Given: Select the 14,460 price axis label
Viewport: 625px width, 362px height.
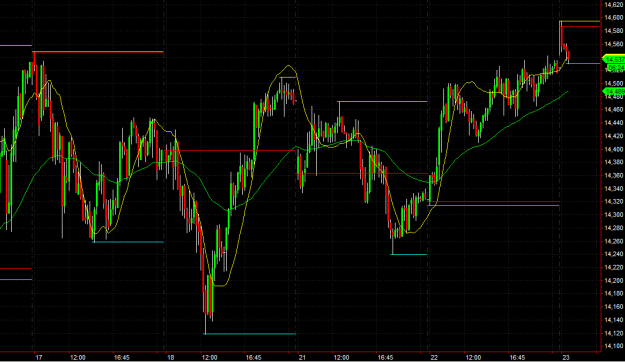Looking at the screenshot, I should (614, 110).
